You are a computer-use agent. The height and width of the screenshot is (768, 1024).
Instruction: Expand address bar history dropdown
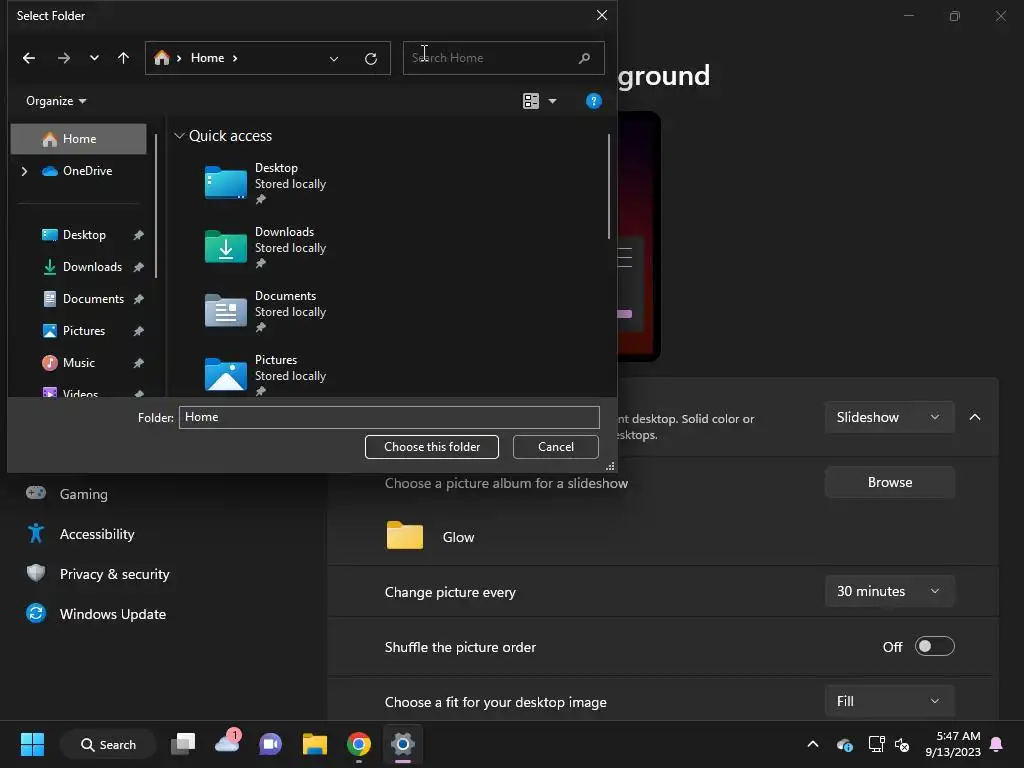coord(334,59)
